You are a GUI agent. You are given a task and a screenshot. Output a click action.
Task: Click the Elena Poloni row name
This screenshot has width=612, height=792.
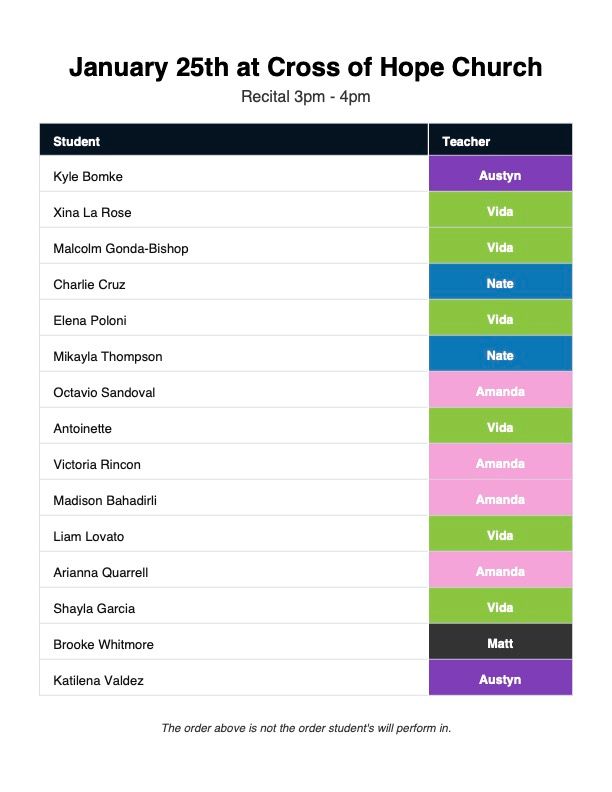coord(90,320)
